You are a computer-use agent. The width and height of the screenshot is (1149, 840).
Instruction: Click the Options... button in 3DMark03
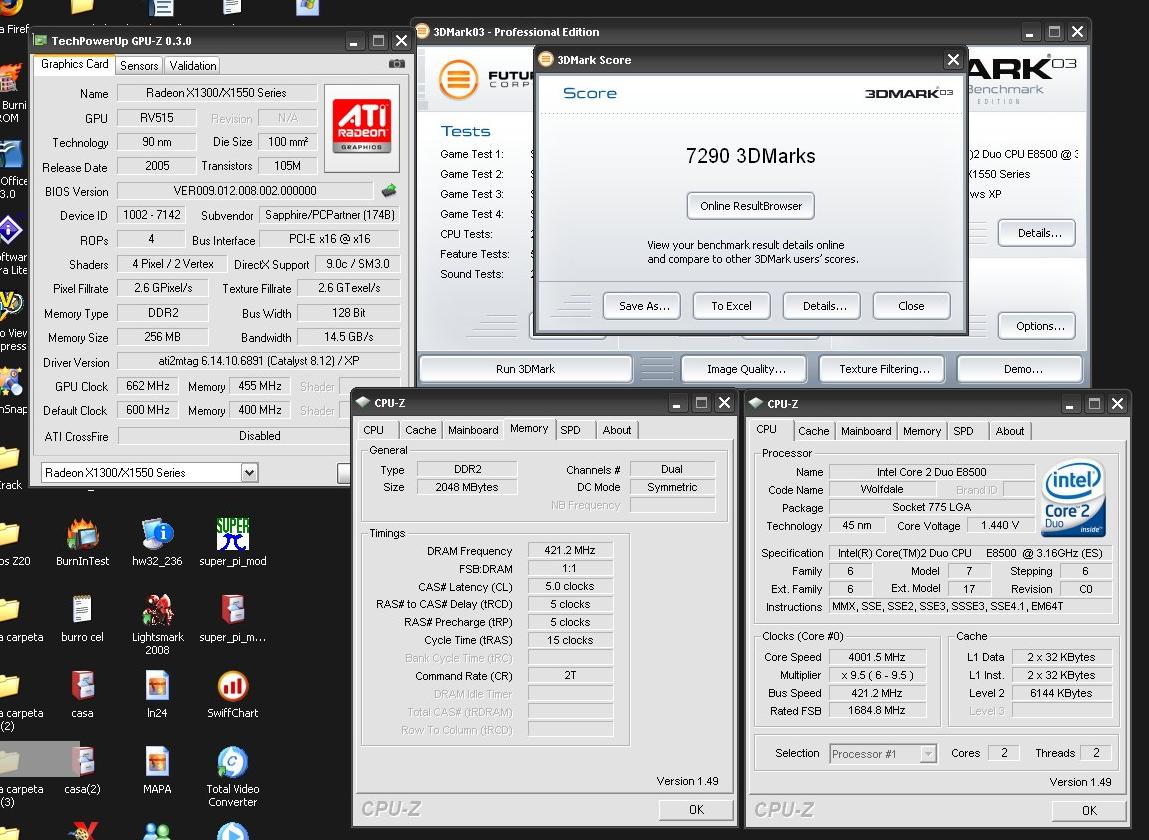pyautogui.click(x=1037, y=326)
